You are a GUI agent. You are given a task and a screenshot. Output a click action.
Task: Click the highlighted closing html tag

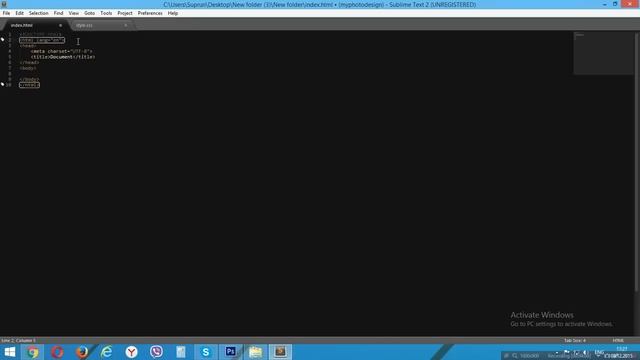pos(29,85)
